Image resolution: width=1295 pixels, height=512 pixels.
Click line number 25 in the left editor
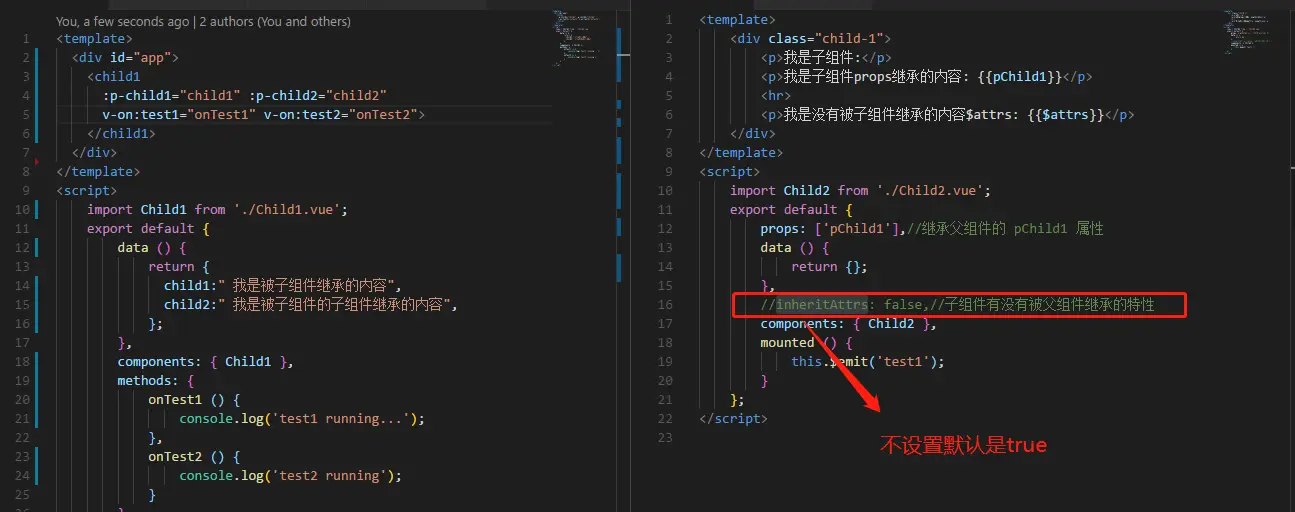point(24,495)
